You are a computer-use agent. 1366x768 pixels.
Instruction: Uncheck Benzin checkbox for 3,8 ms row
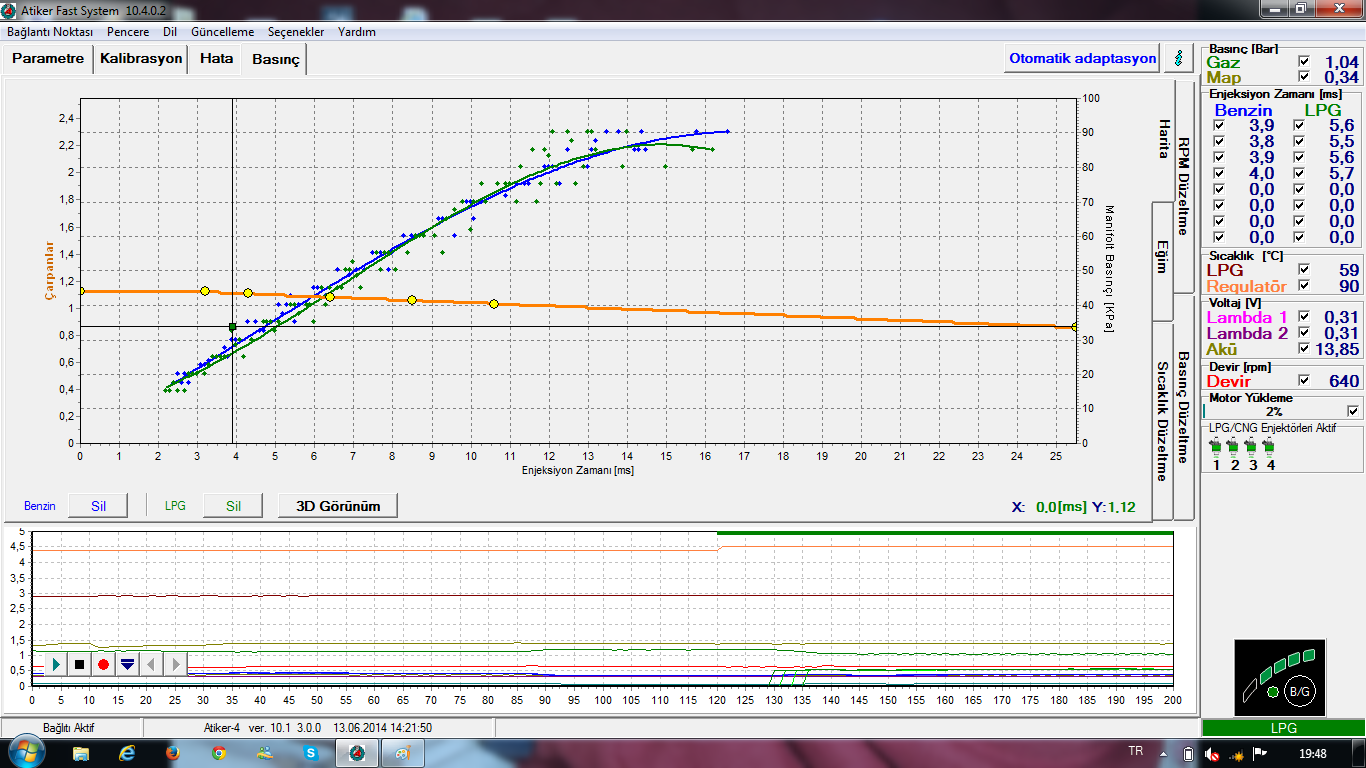[x=1220, y=142]
